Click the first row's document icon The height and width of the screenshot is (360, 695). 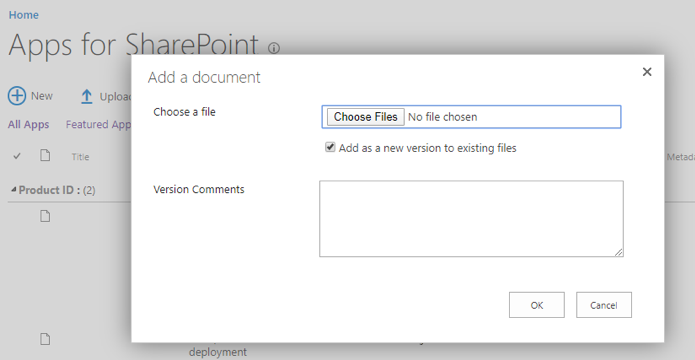tap(45, 216)
